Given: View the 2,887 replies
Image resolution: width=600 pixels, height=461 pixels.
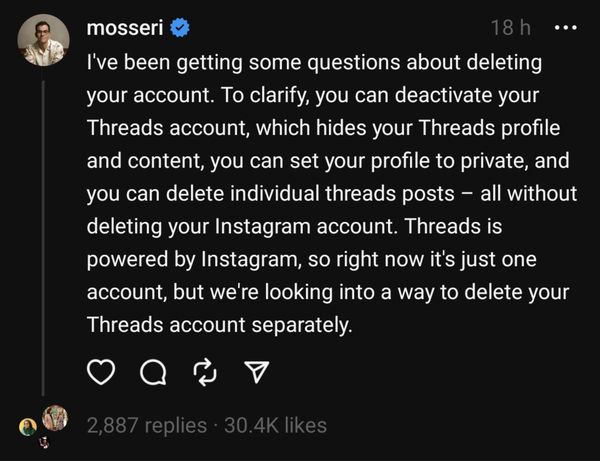Looking at the screenshot, I should [x=147, y=425].
